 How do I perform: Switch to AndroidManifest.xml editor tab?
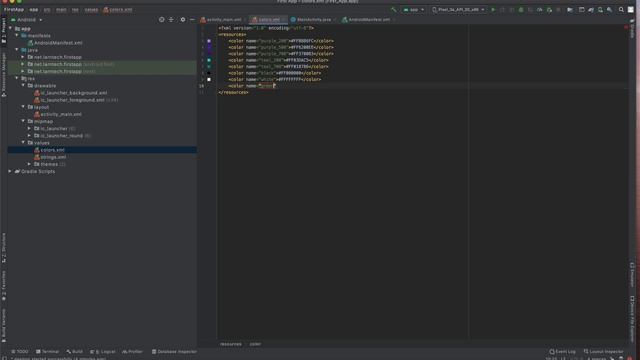tap(368, 20)
